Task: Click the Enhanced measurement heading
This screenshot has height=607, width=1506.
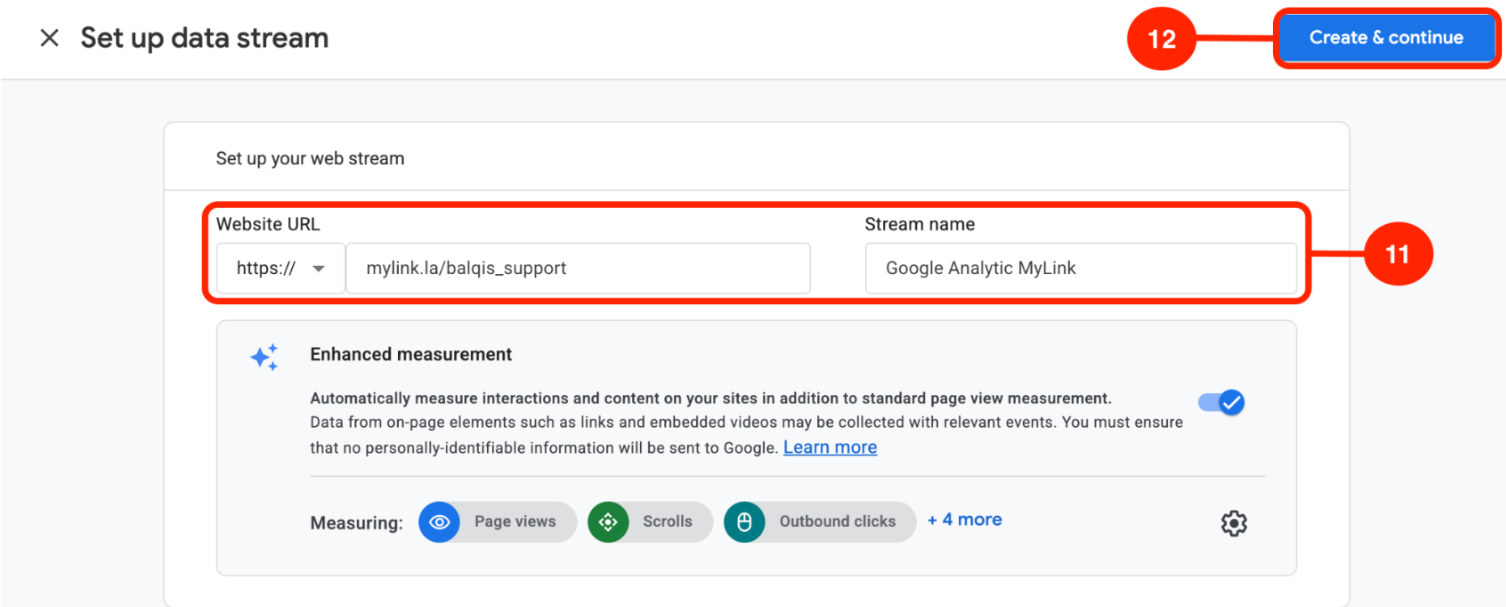Action: tap(411, 354)
